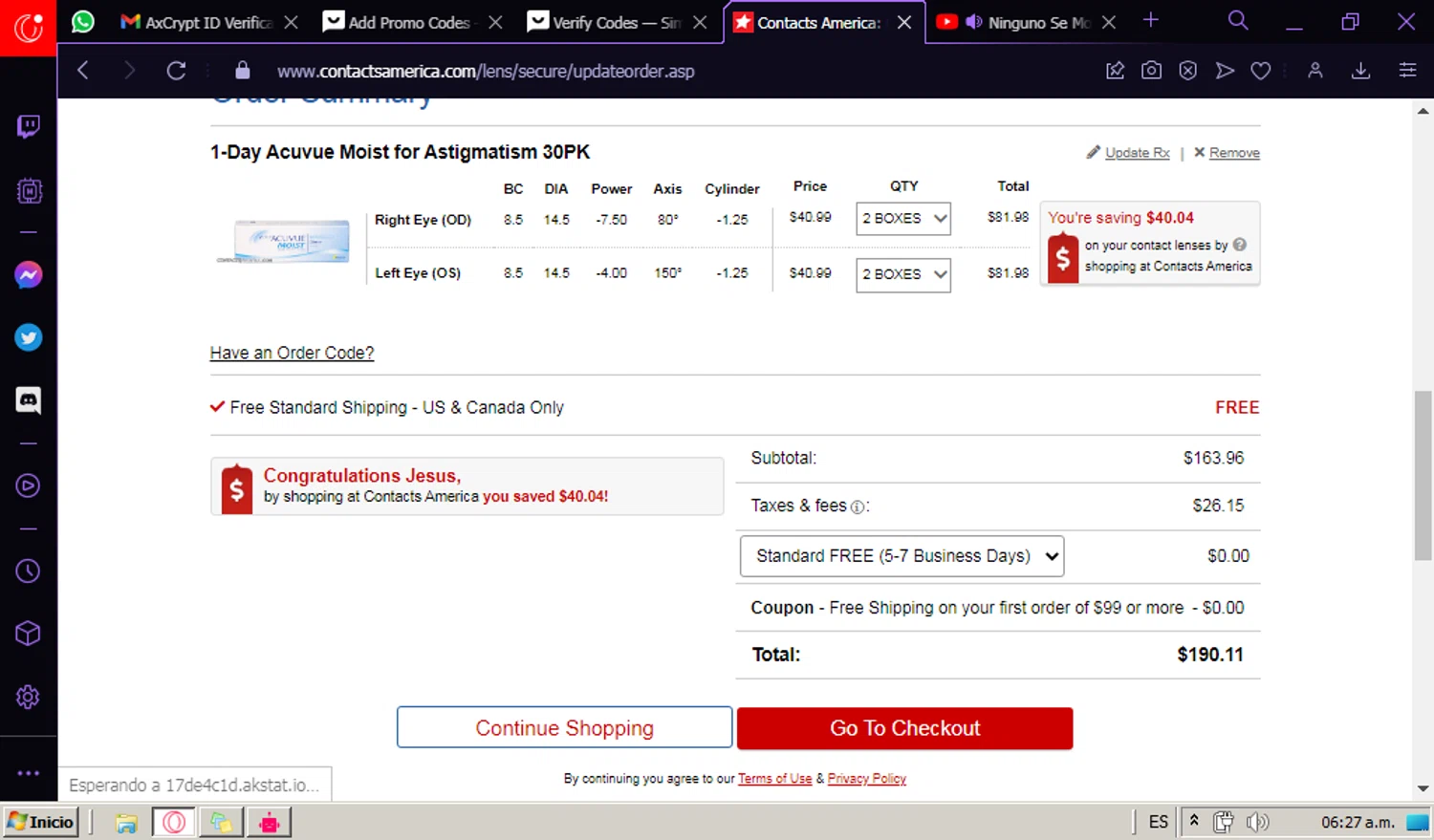Open the Standard FREE shipping dropdown
Screen dimensions: 1434x840
pos(902,556)
